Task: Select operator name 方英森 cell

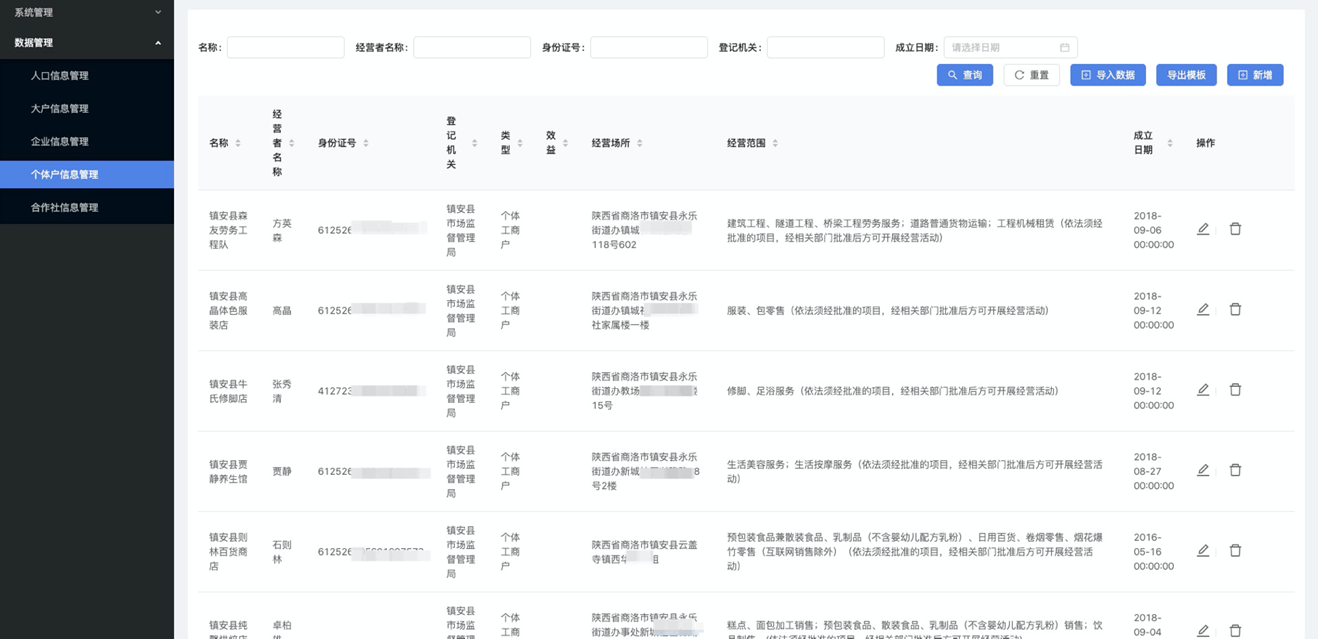Action: (x=282, y=230)
